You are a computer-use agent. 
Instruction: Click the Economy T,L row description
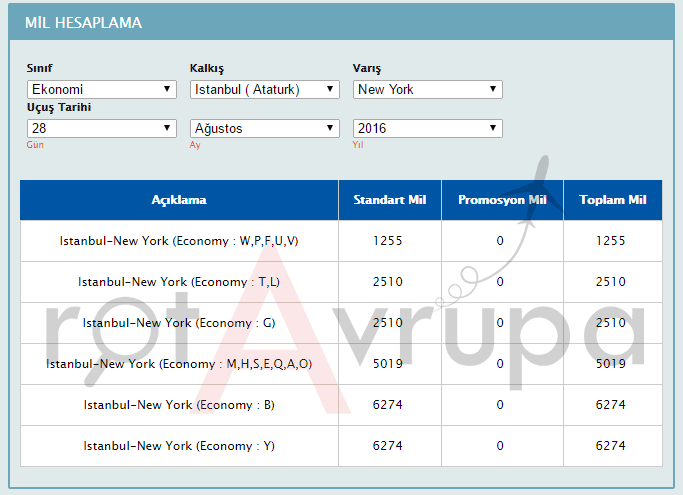click(x=179, y=282)
